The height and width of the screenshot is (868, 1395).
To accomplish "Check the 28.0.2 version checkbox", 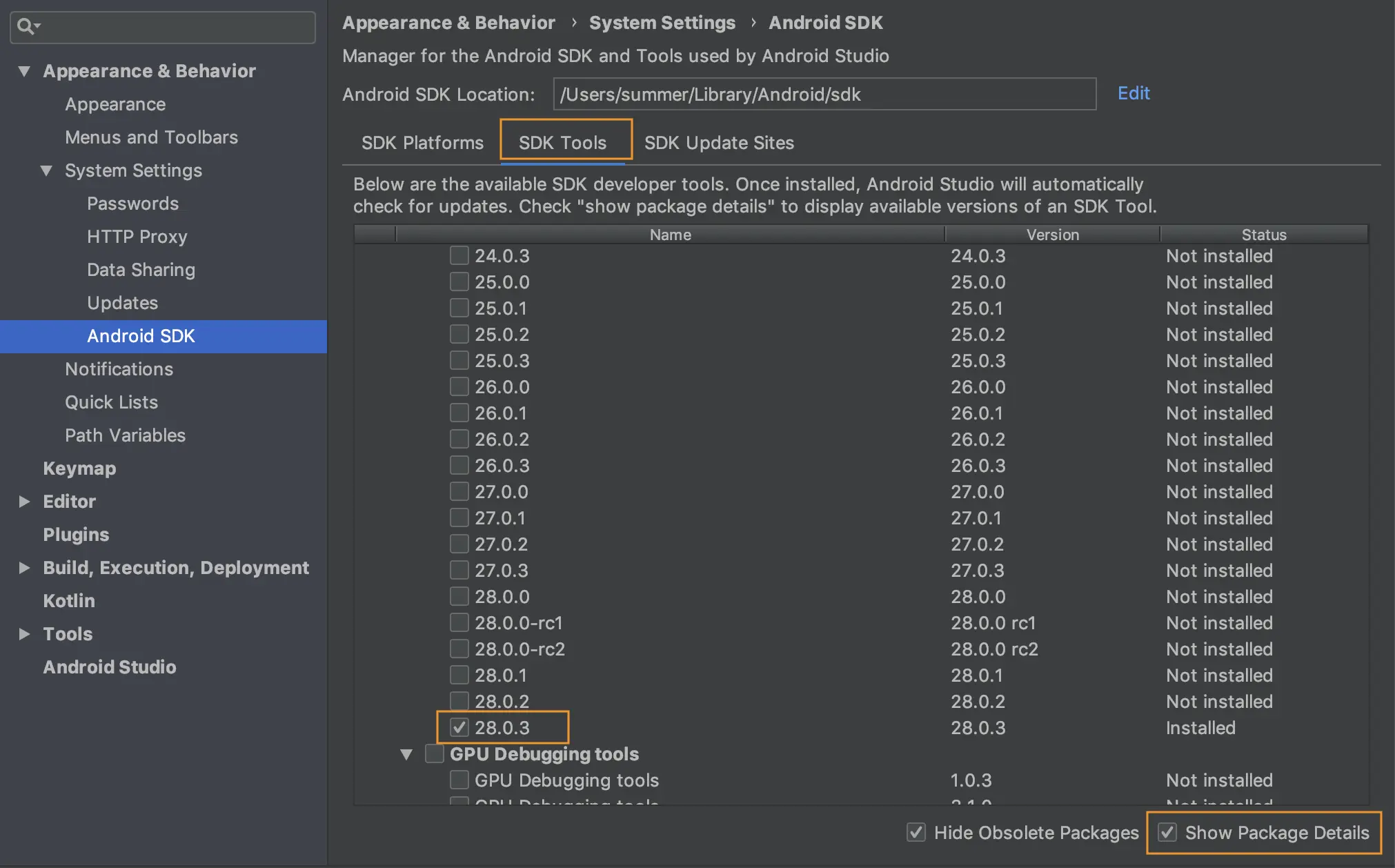I will click(459, 702).
